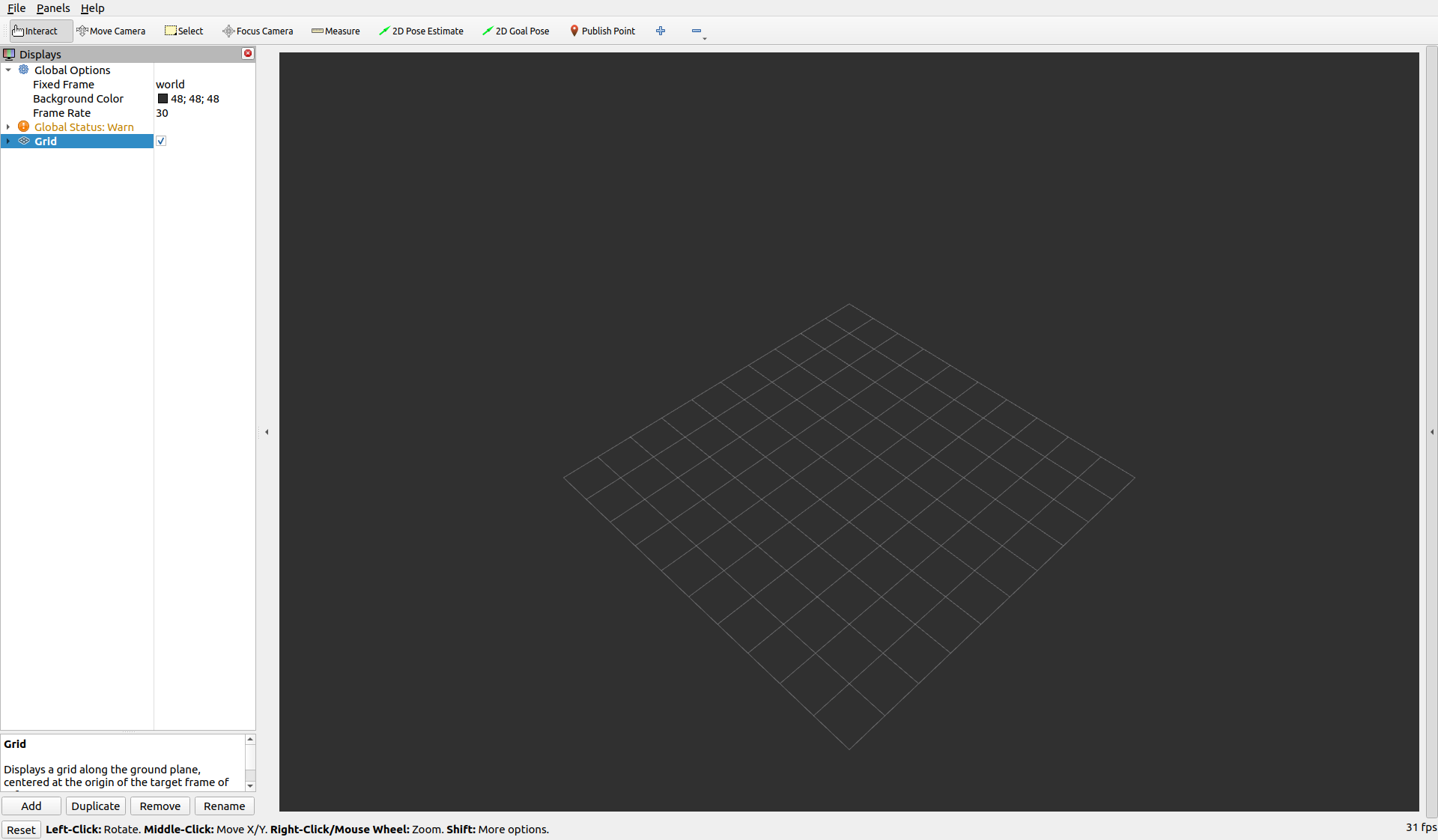Open the Panels menu
This screenshot has width=1438, height=840.
(52, 8)
